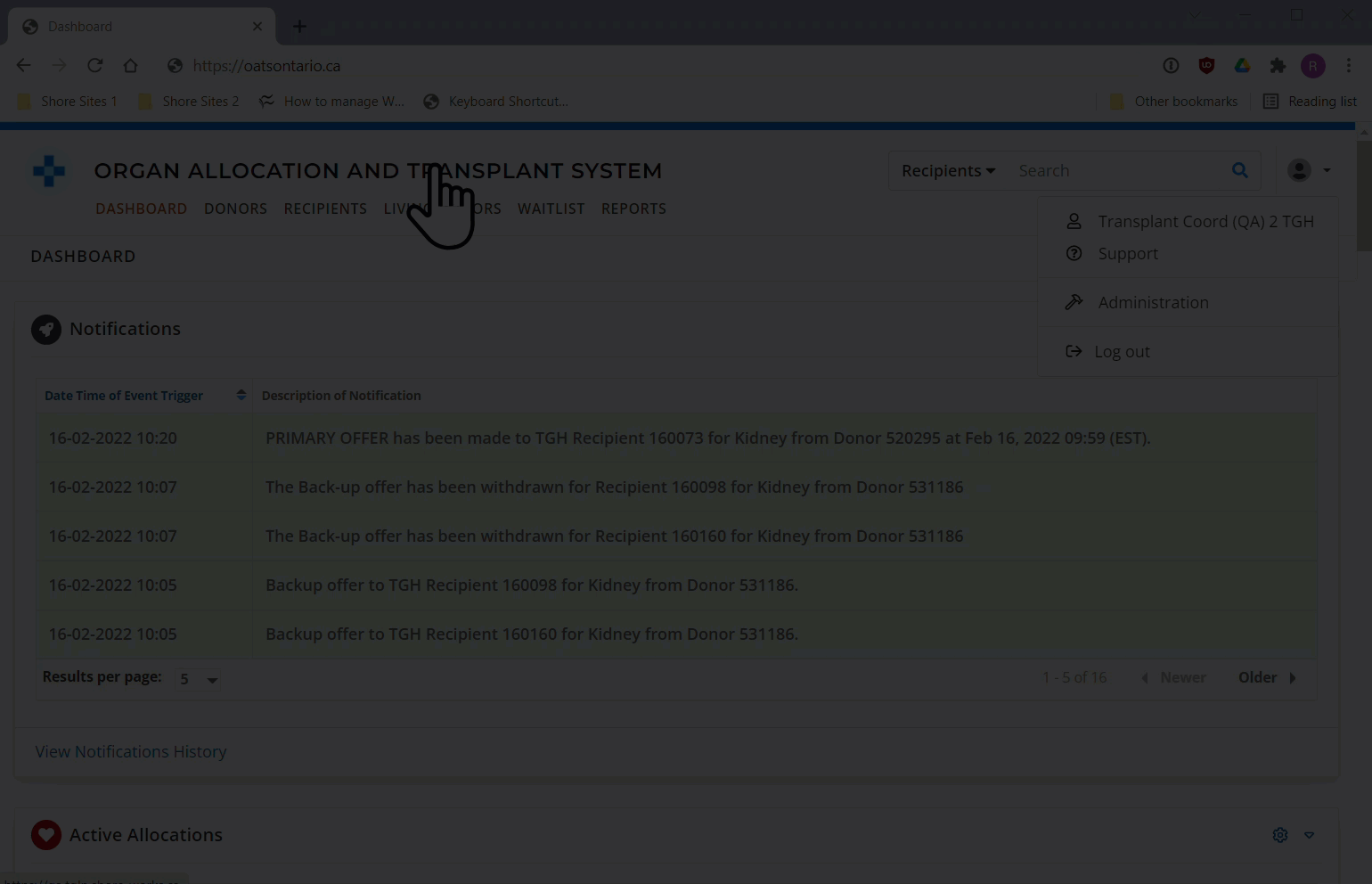
Task: Click the Notifications rocket icon
Action: [x=46, y=330]
